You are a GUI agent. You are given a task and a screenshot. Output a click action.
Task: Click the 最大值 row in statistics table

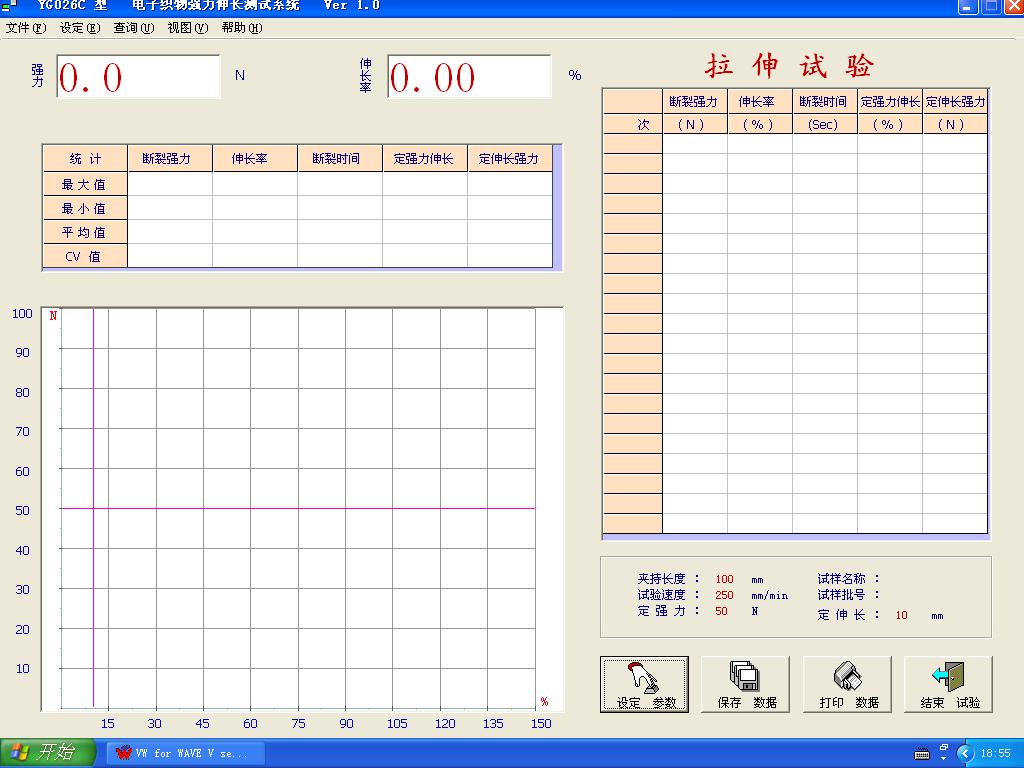84,184
